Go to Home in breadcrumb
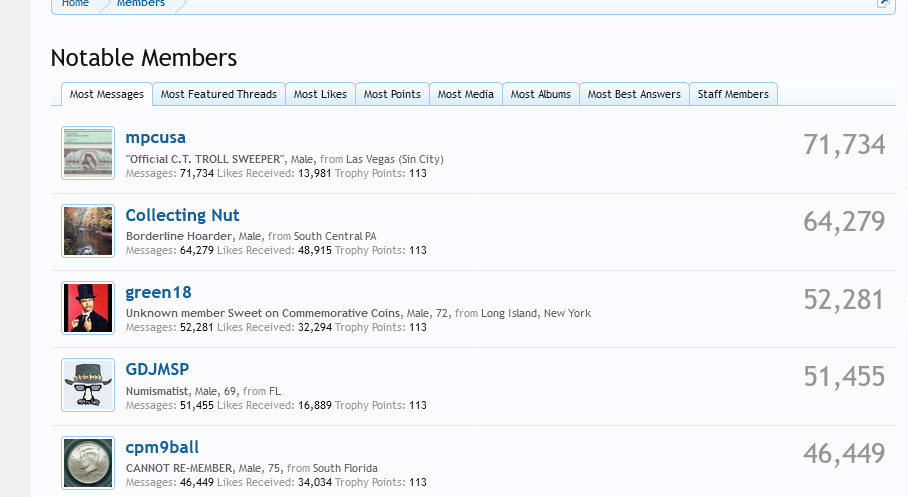The height and width of the screenshot is (497, 907). (75, 4)
